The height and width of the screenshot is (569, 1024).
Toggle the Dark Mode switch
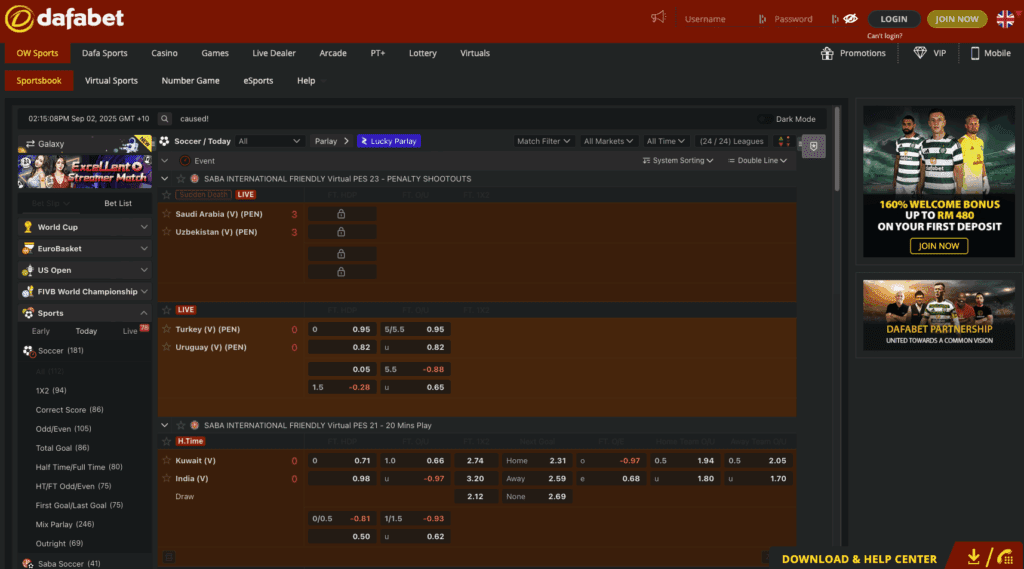click(763, 119)
